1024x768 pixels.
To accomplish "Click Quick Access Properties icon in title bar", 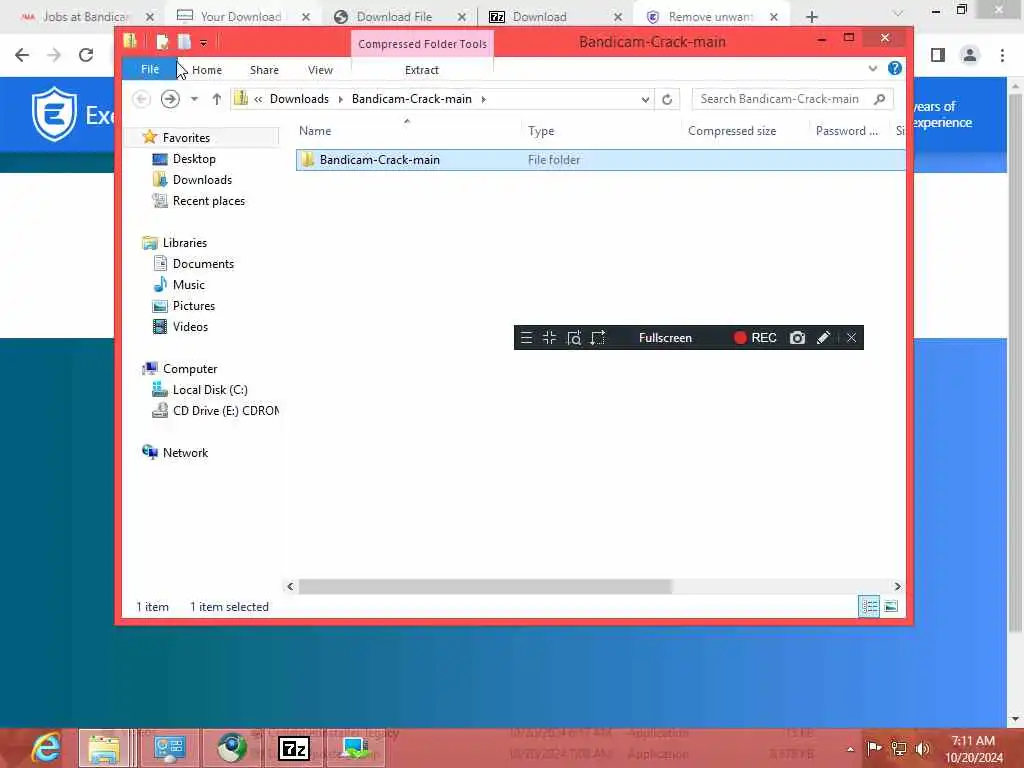I will (x=162, y=42).
